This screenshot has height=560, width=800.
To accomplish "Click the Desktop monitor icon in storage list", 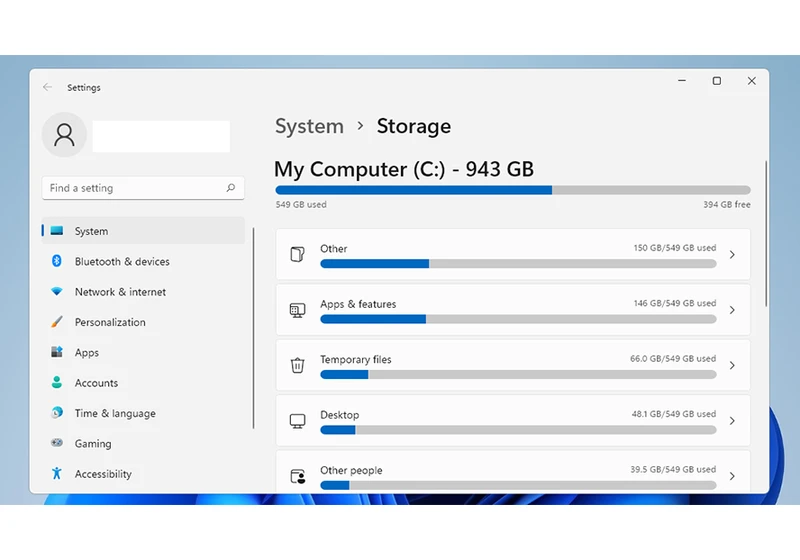I will [x=297, y=421].
